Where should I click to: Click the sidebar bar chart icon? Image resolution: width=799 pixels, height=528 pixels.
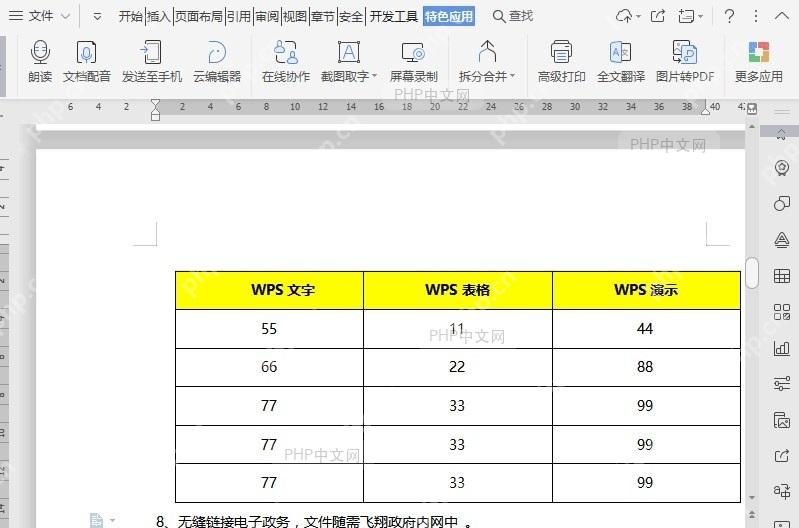coord(782,348)
